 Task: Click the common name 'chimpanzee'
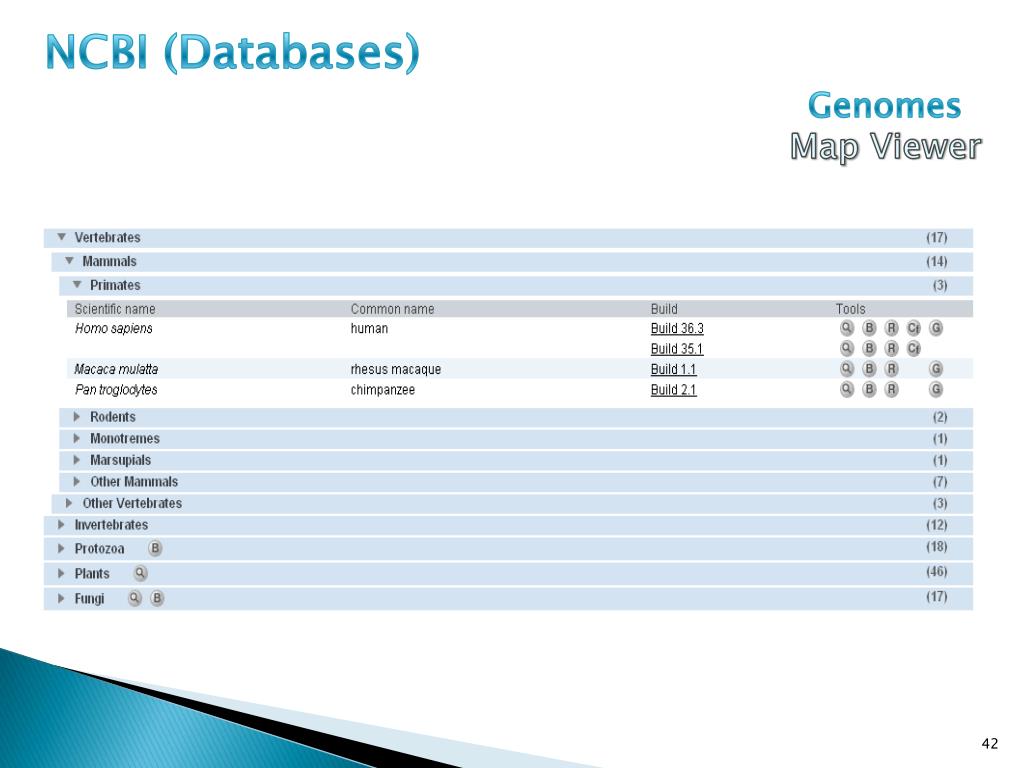383,390
